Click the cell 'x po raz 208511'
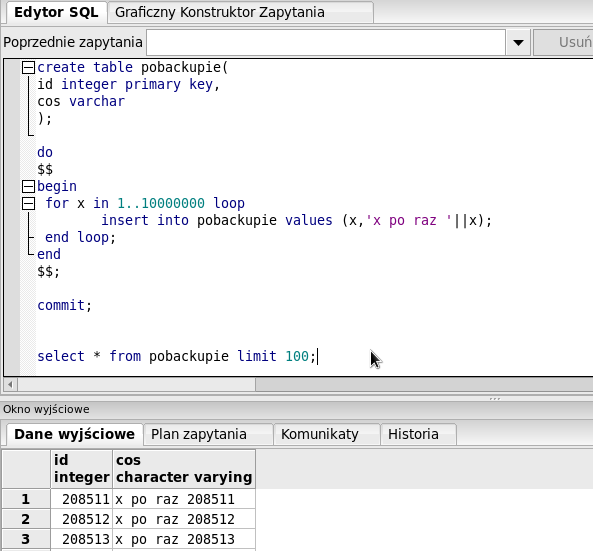The height and width of the screenshot is (551, 593). pos(184,499)
